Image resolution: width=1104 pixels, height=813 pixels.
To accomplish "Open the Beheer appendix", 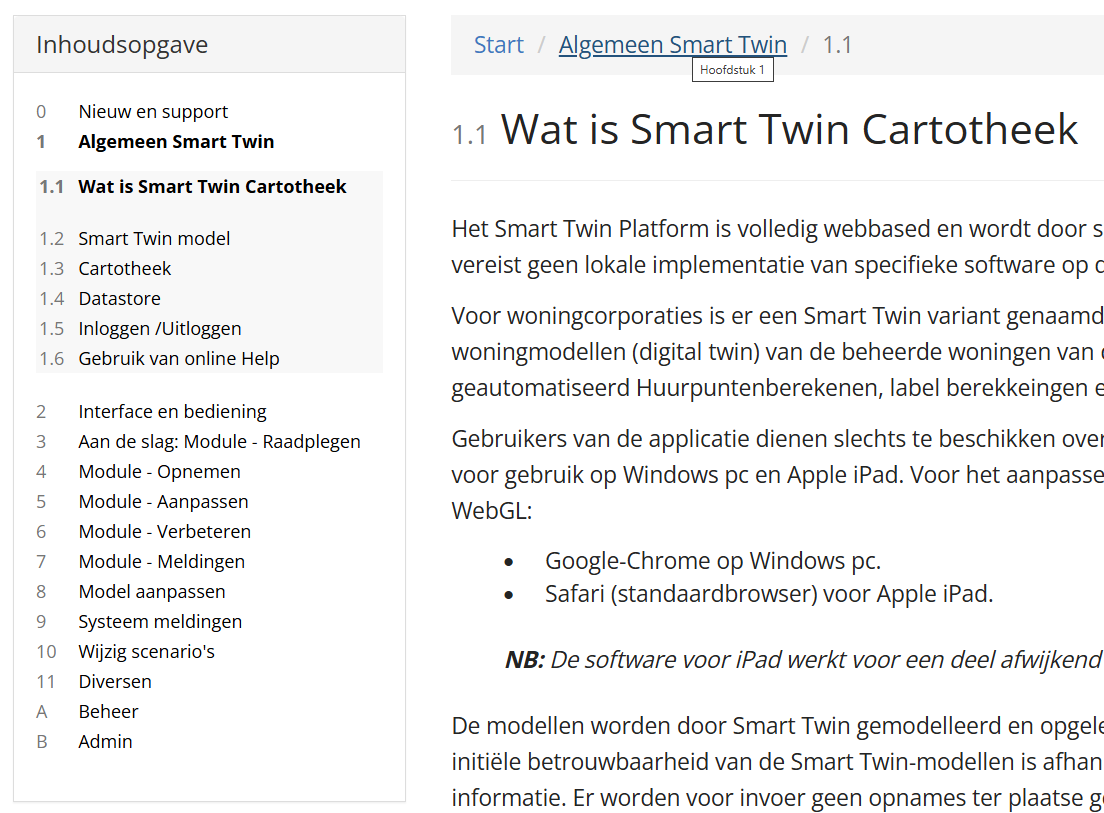I will [108, 712].
